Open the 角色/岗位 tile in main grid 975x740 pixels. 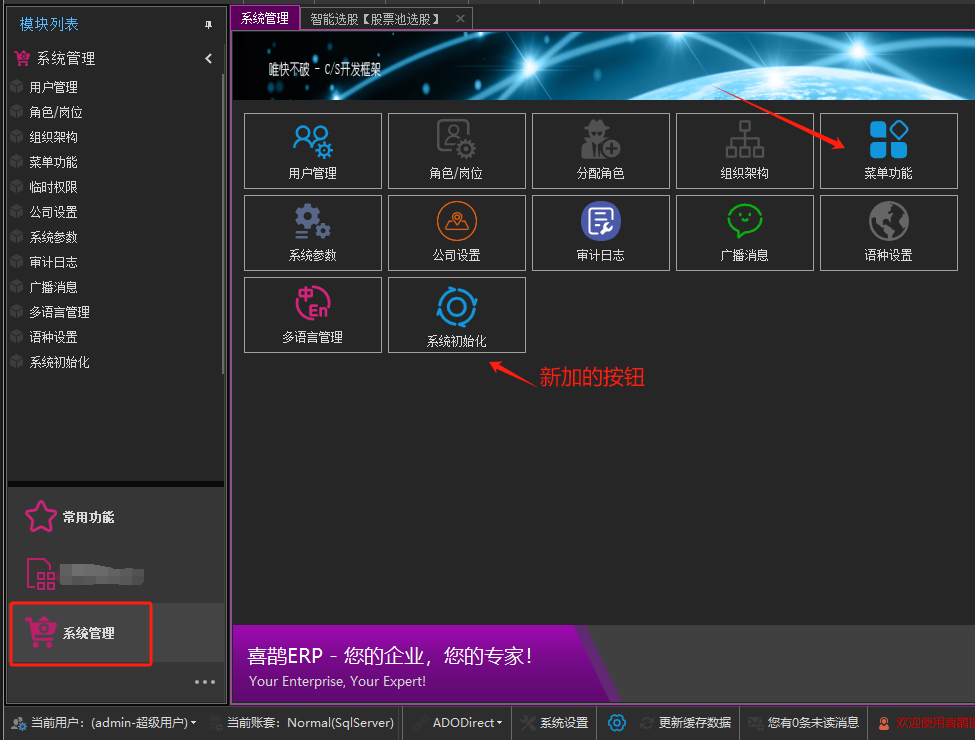(x=456, y=151)
